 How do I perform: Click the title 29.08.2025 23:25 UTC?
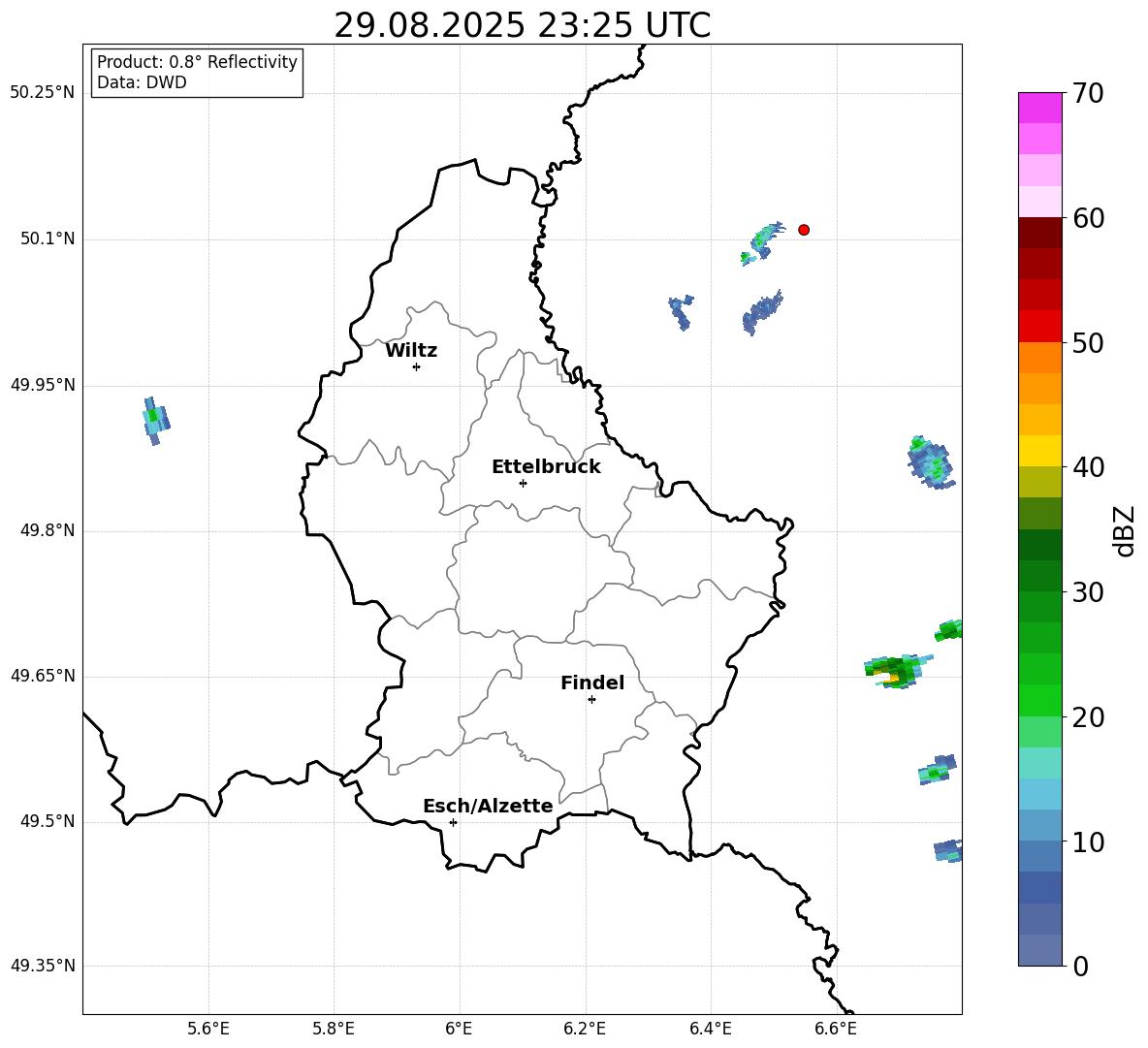pos(522,25)
